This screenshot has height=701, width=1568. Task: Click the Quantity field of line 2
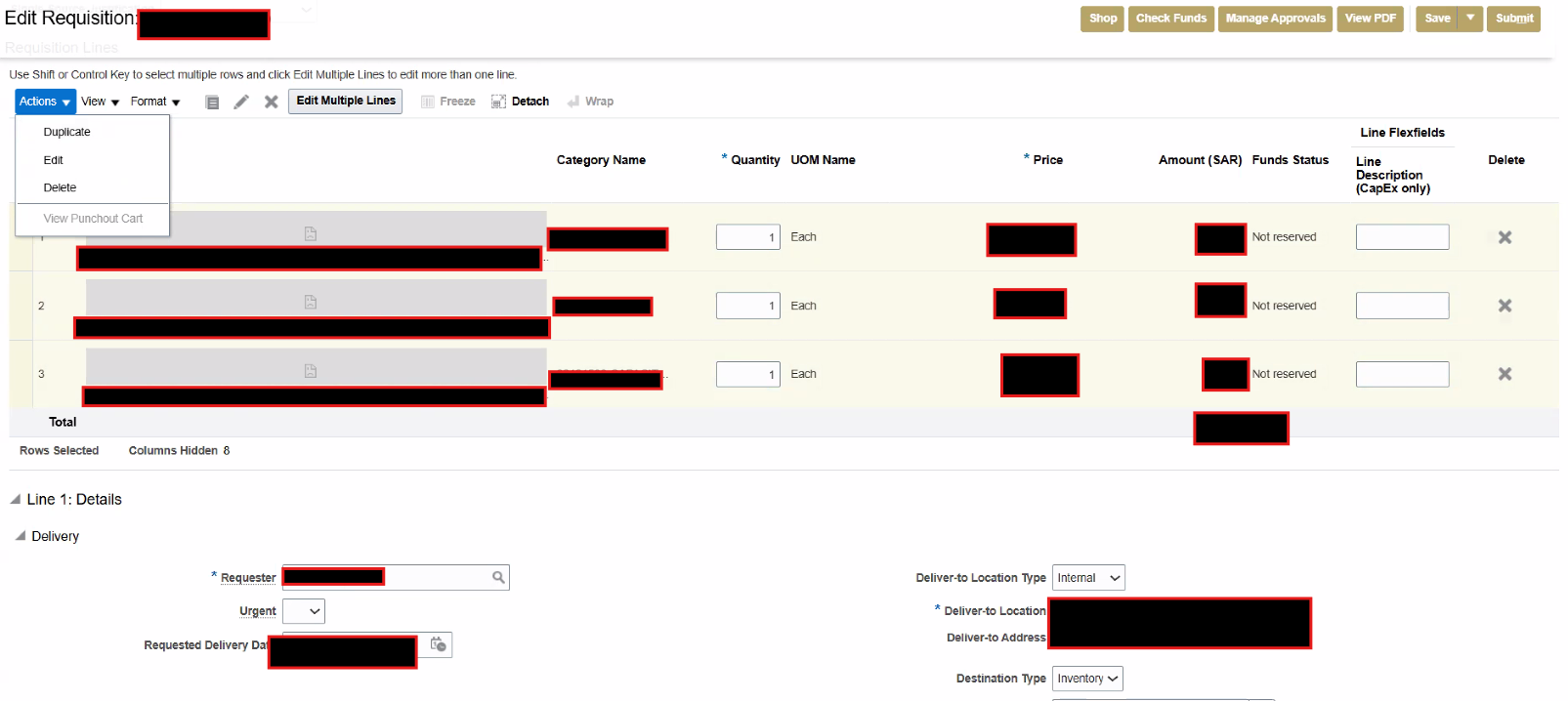pos(747,306)
